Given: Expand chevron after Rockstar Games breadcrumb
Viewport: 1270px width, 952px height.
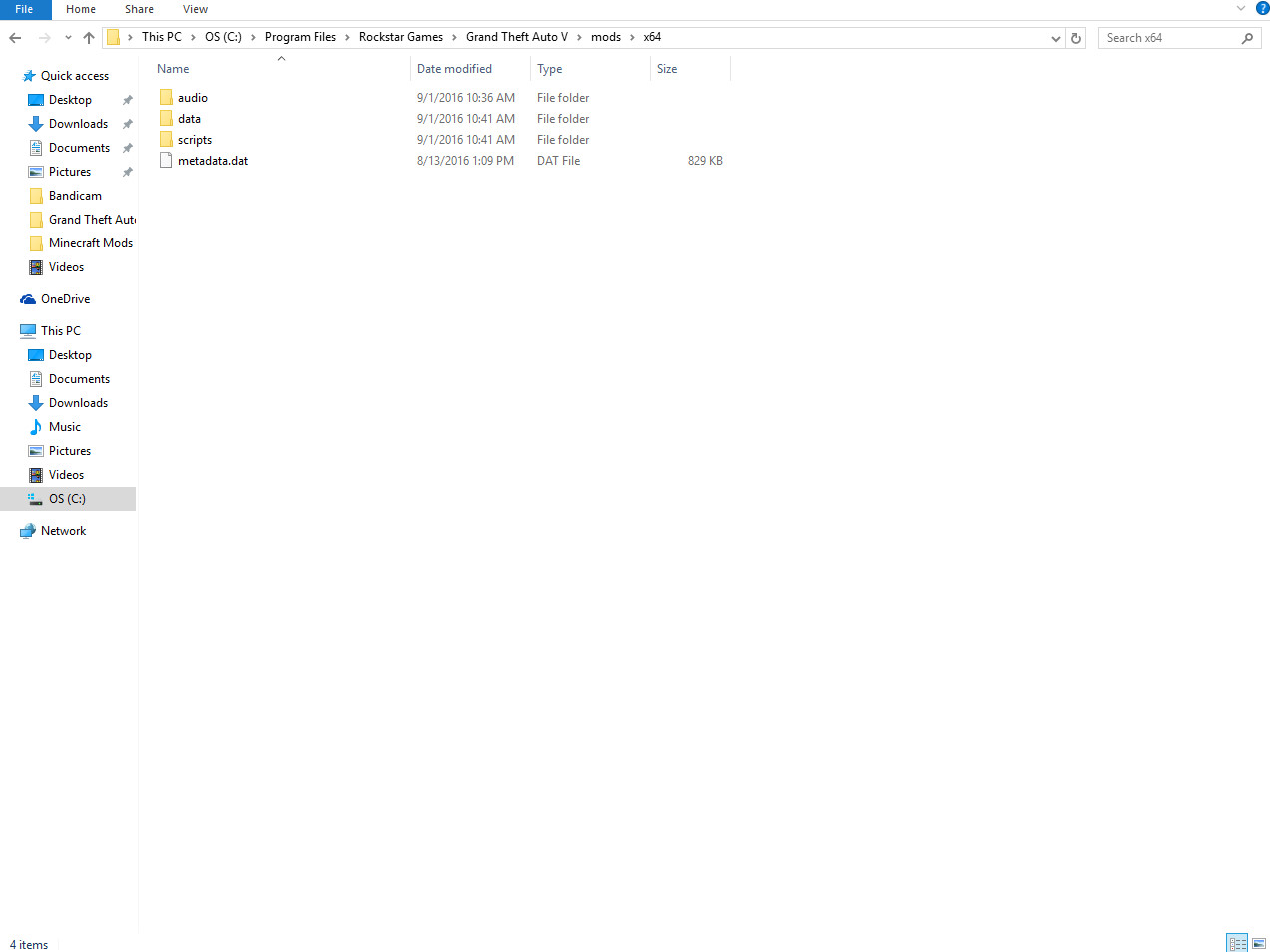Looking at the screenshot, I should (x=454, y=37).
